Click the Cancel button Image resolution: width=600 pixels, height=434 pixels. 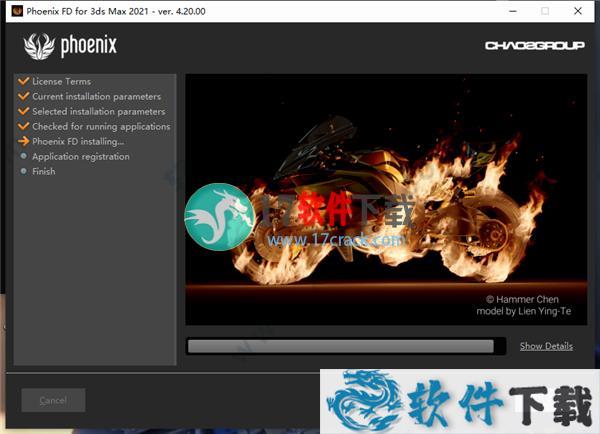pos(53,400)
